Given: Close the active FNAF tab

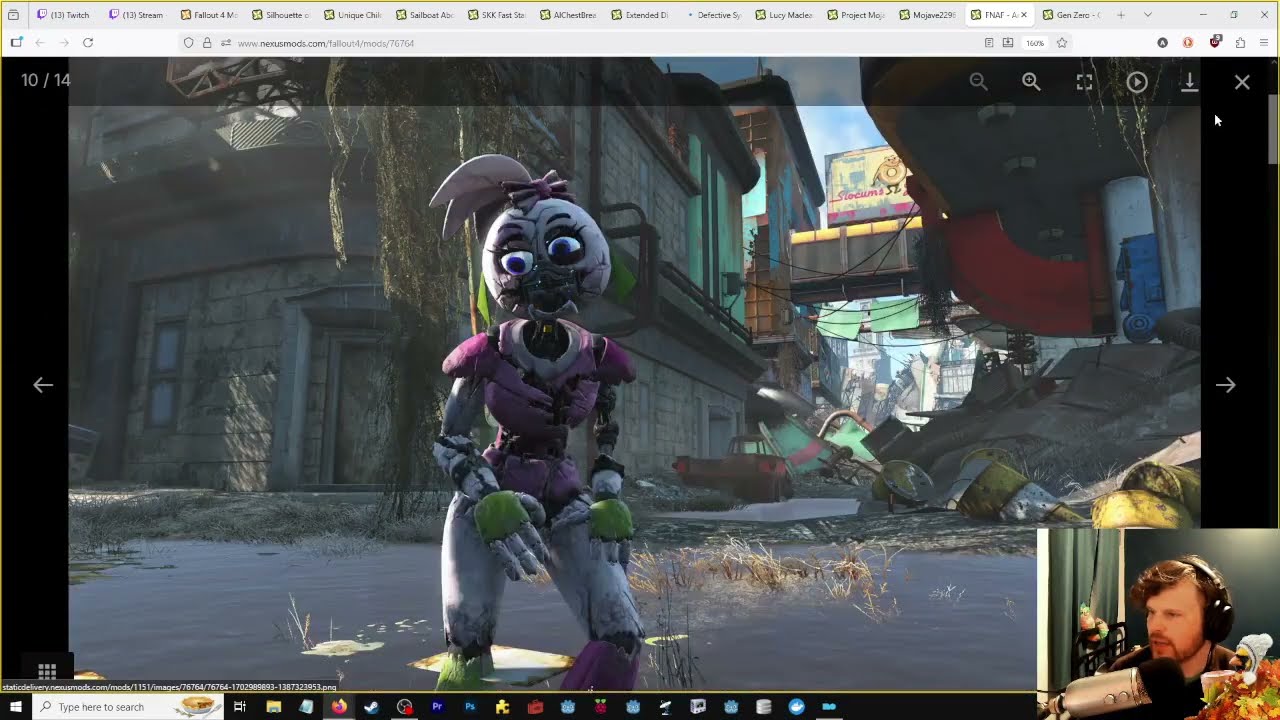Looking at the screenshot, I should pyautogui.click(x=1023, y=15).
